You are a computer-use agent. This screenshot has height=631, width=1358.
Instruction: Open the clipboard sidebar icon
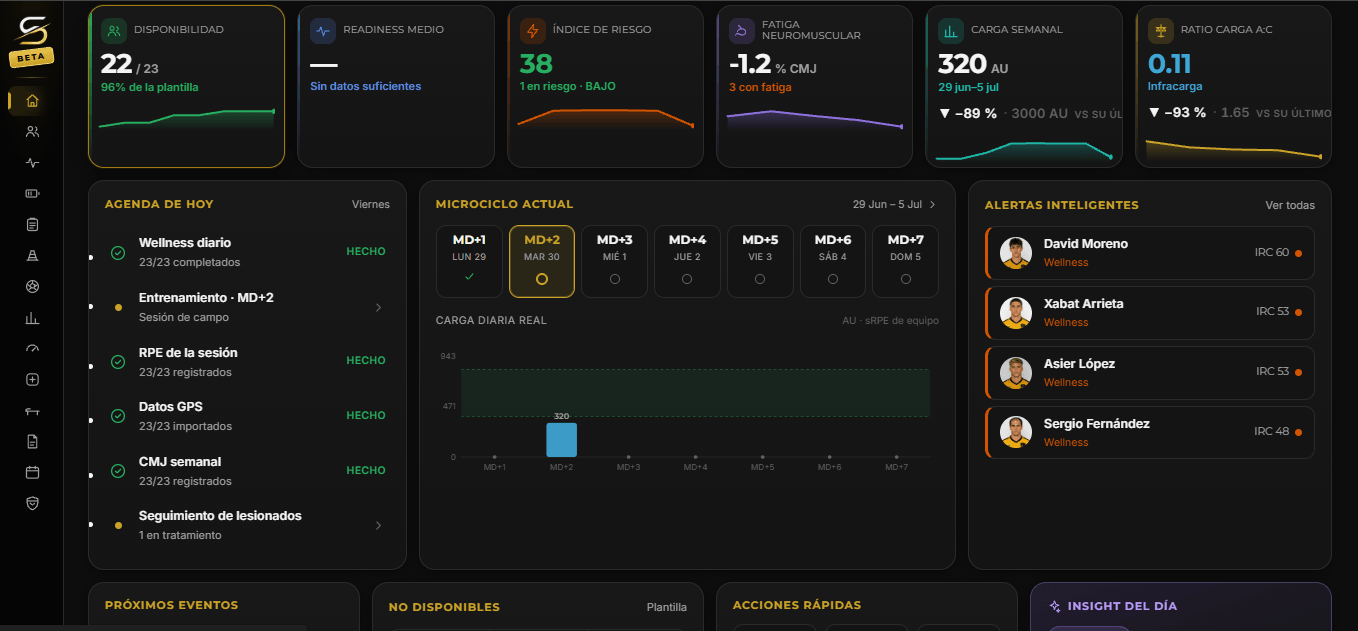pyautogui.click(x=32, y=225)
